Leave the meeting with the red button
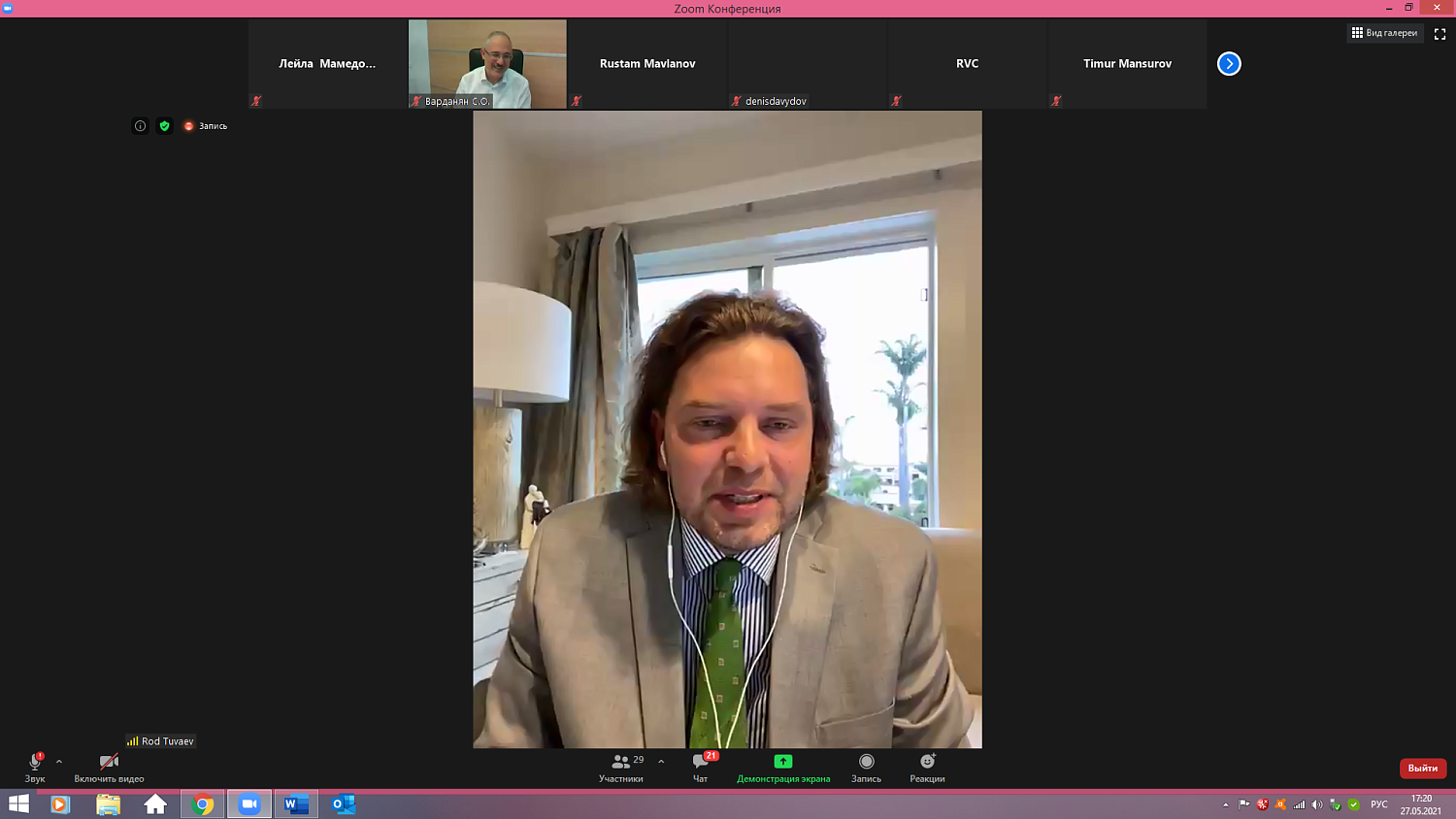The width and height of the screenshot is (1456, 819). point(1422,769)
